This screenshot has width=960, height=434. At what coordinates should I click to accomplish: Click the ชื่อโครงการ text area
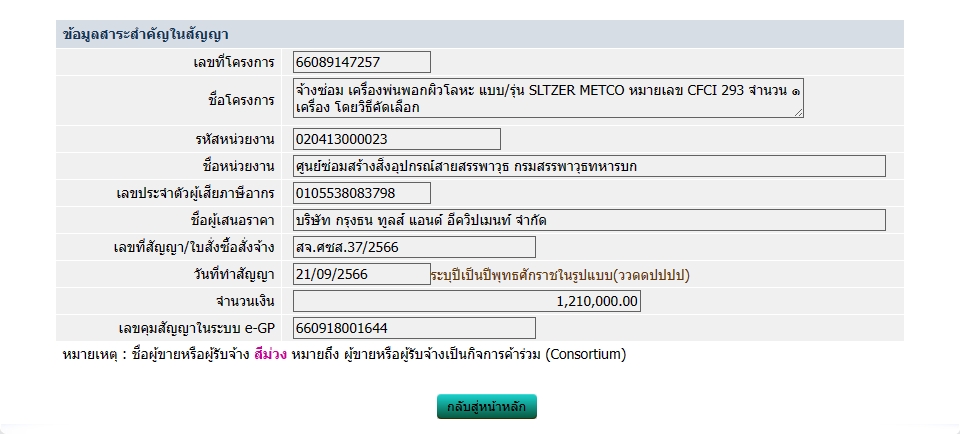tap(548, 99)
